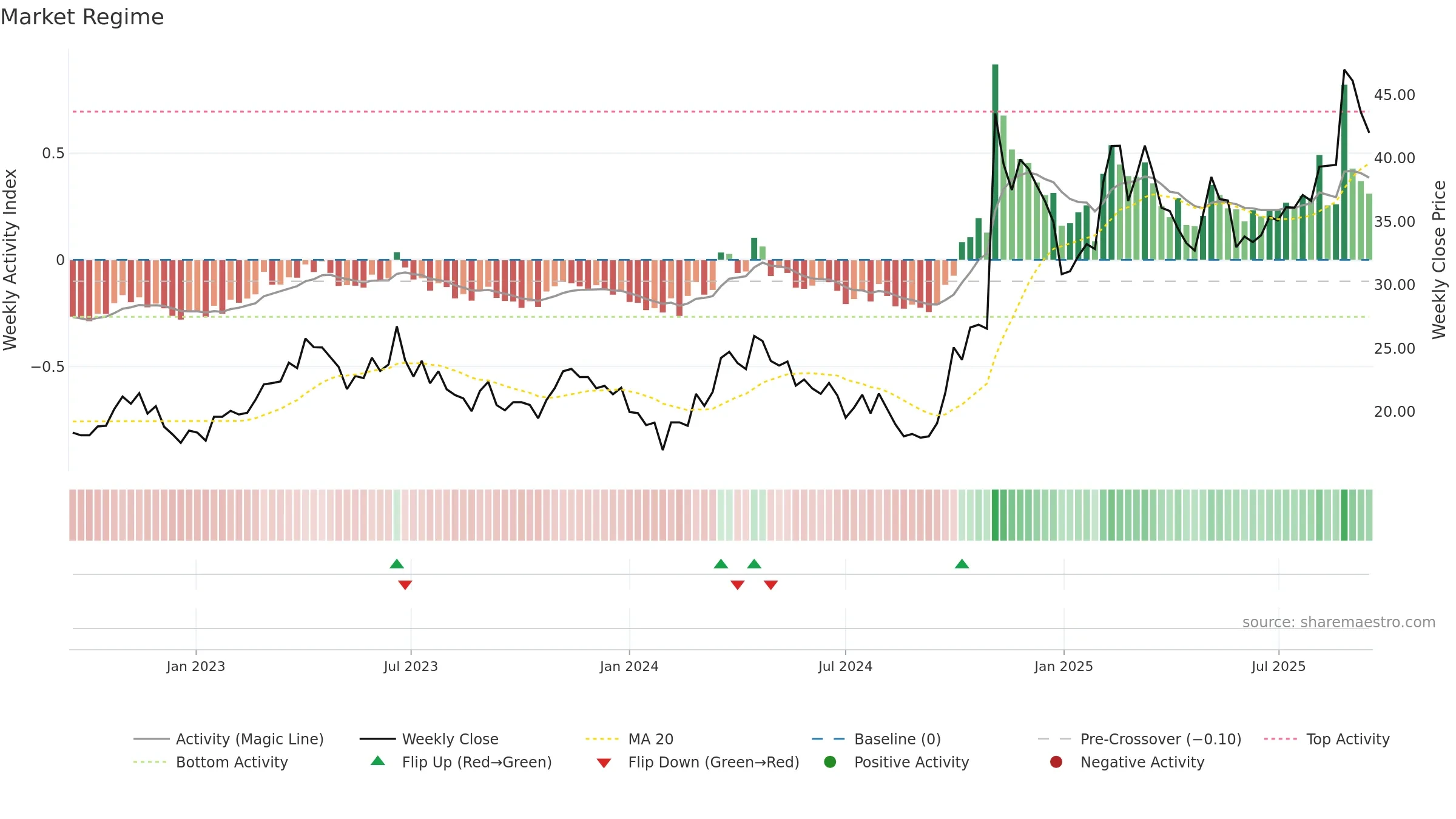Toggle the Weekly Close legend entry

(x=429, y=739)
